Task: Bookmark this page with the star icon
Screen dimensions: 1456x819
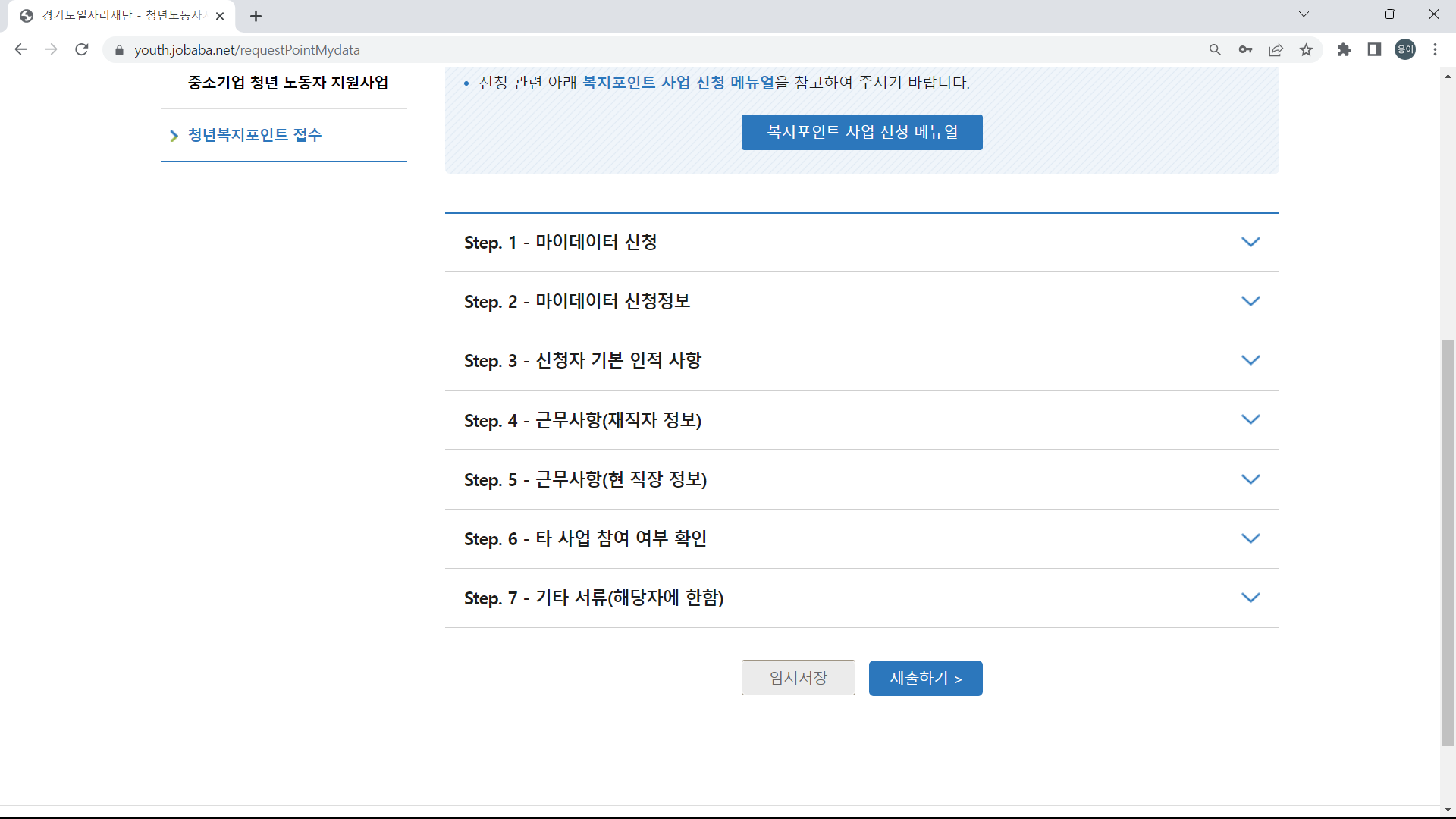Action: 1306,49
